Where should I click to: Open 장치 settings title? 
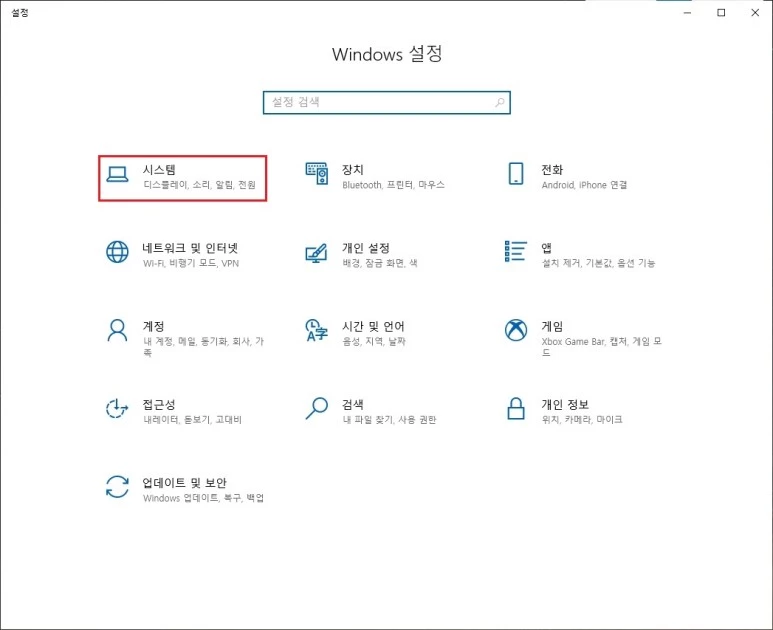353,170
